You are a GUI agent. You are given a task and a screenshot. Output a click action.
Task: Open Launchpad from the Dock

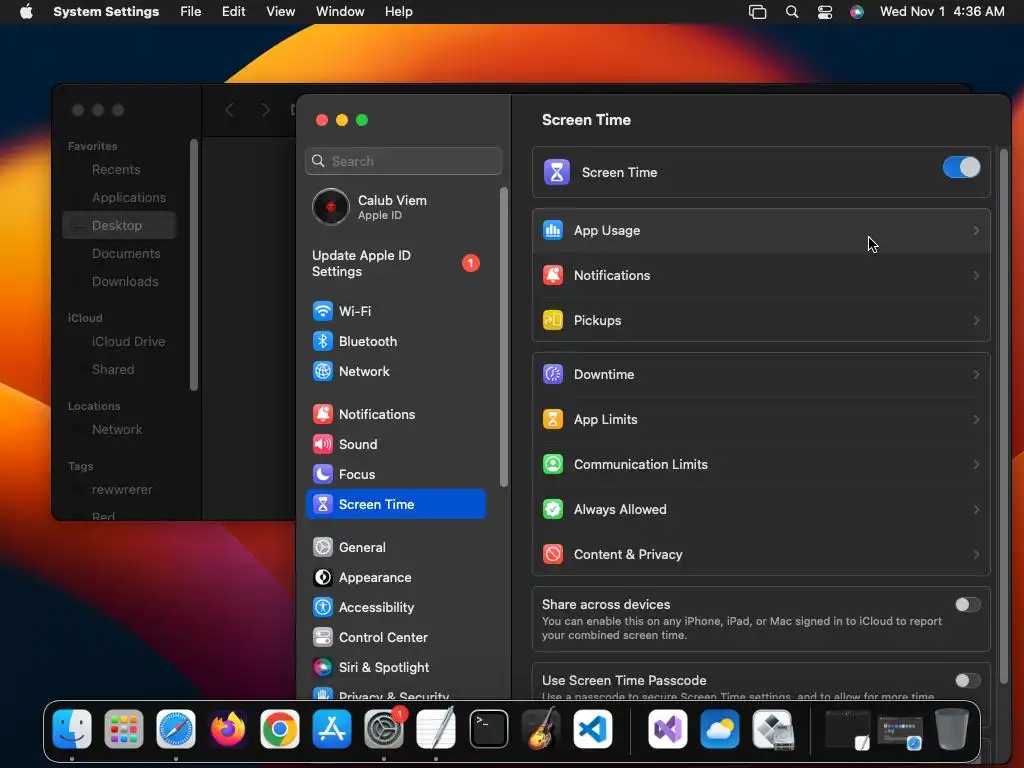123,729
